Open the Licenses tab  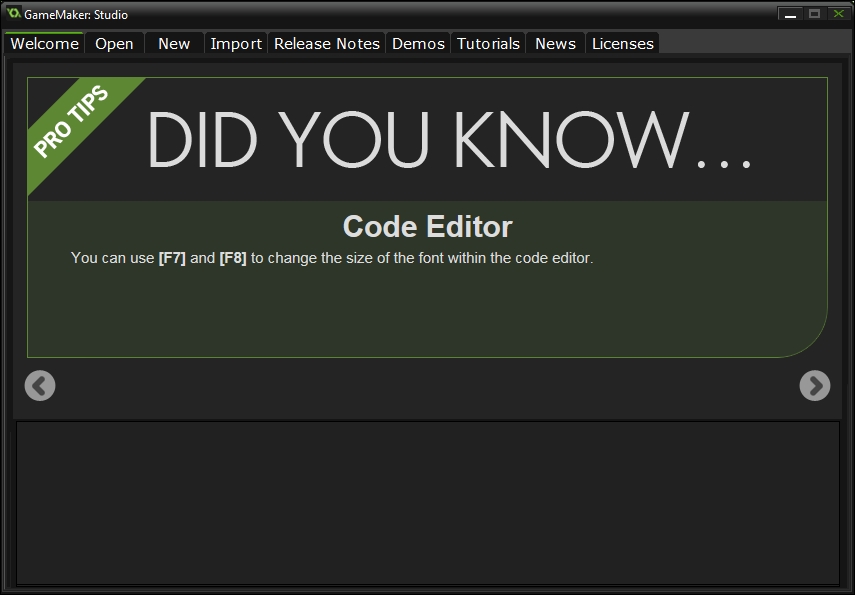pyautogui.click(x=622, y=43)
